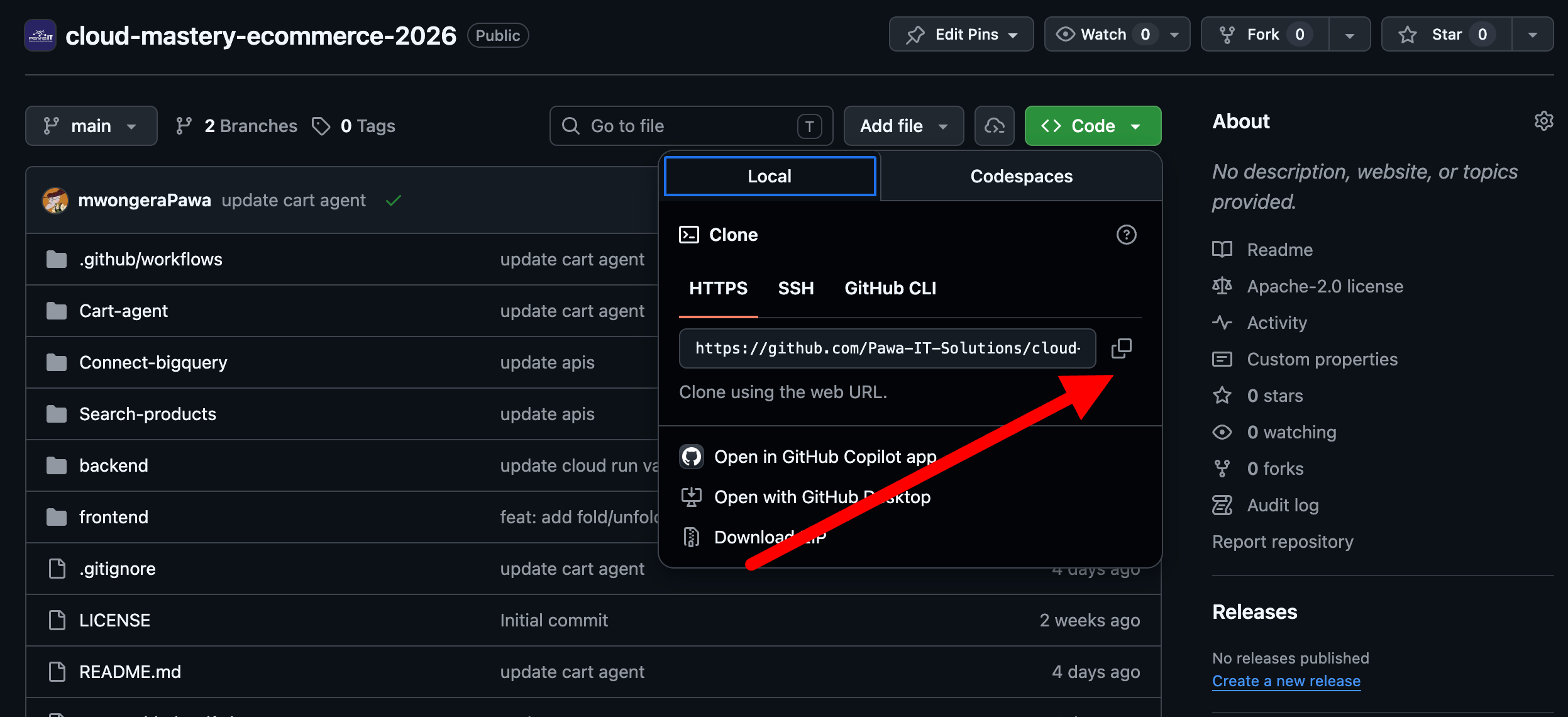Open 'Initial commit' message on LICENSE row
The width and height of the screenshot is (1568, 717).
(554, 620)
